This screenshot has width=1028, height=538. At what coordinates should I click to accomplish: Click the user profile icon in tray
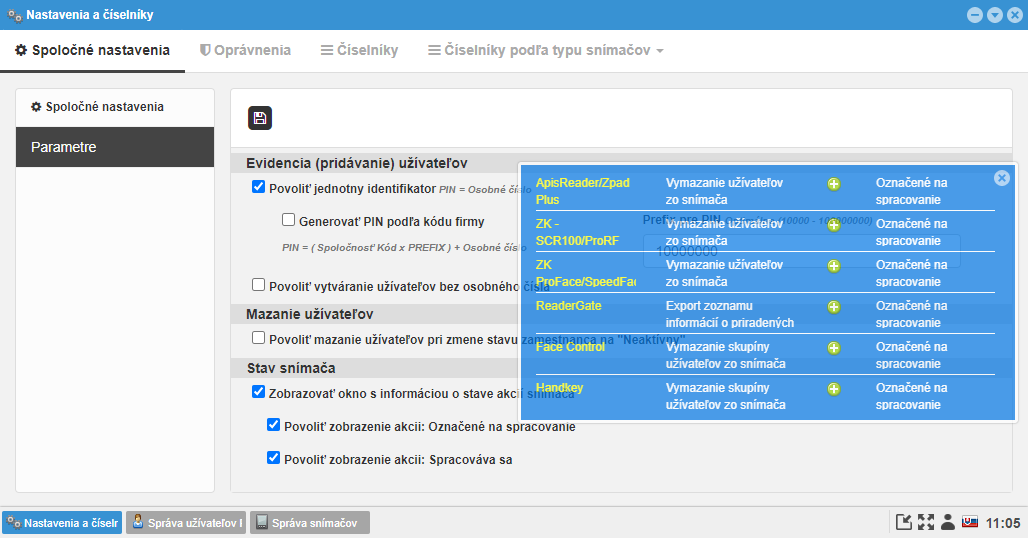click(x=947, y=522)
